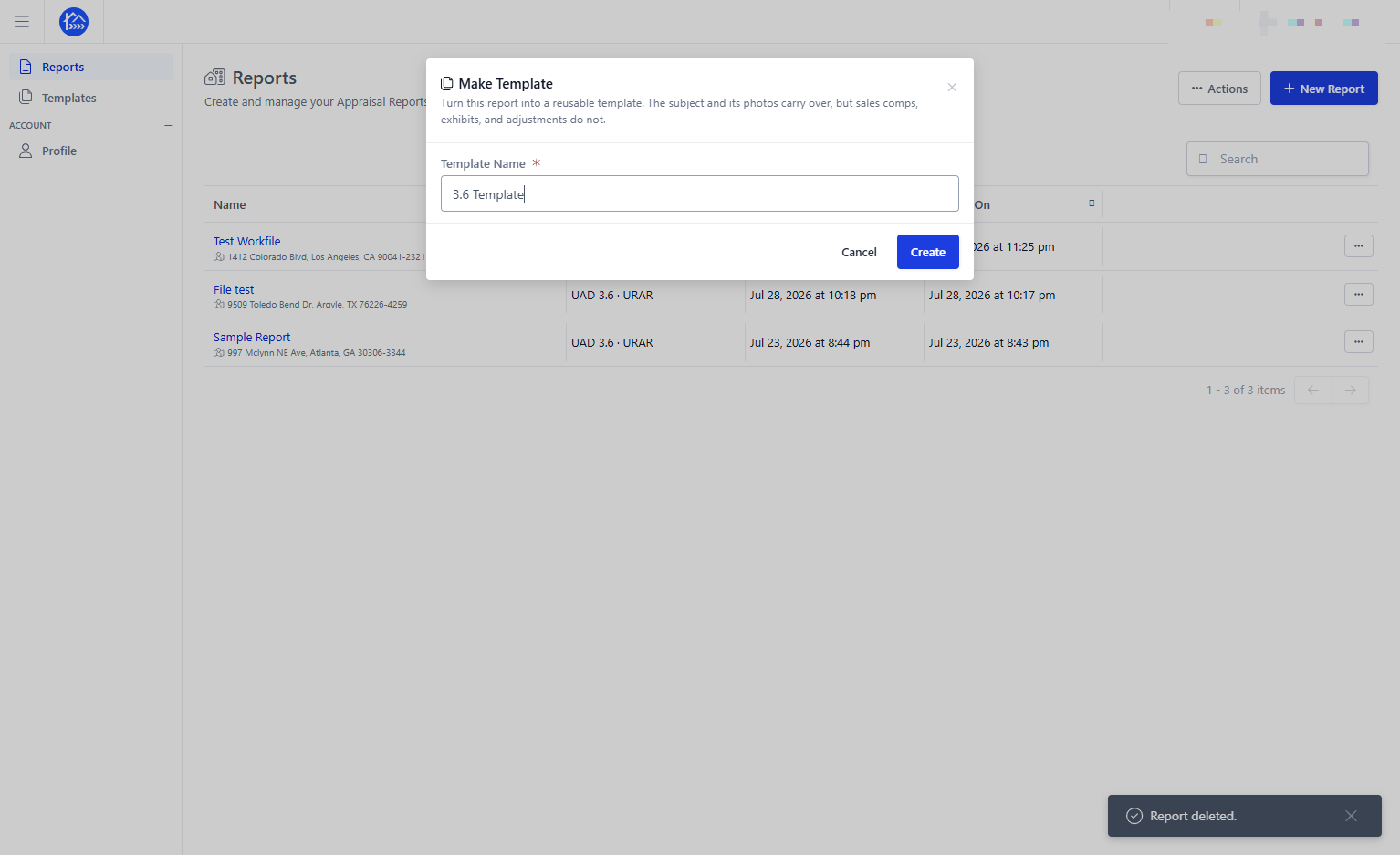Screen dimensions: 1400x855
Task: Cancel the Make Template dialog
Action: 859,252
